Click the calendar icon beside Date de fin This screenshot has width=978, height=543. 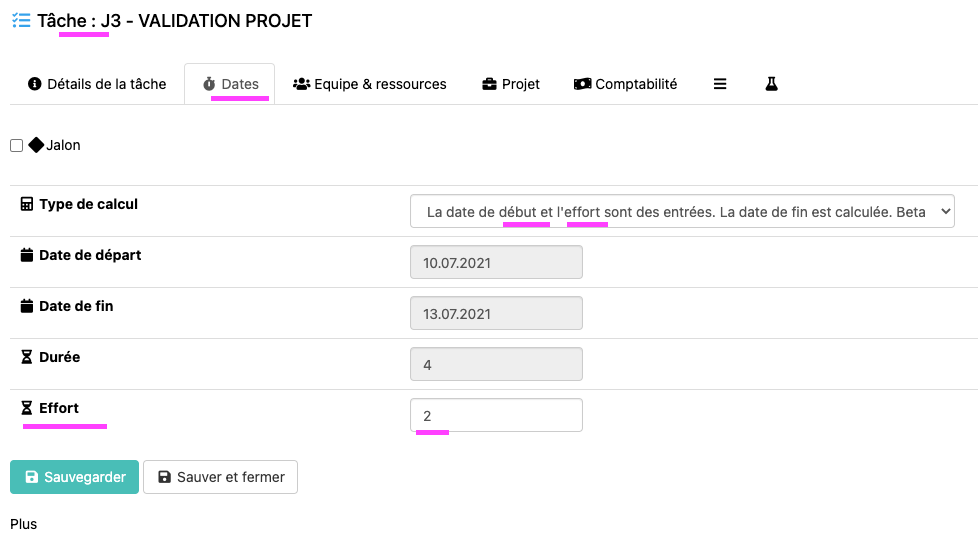[x=27, y=306]
